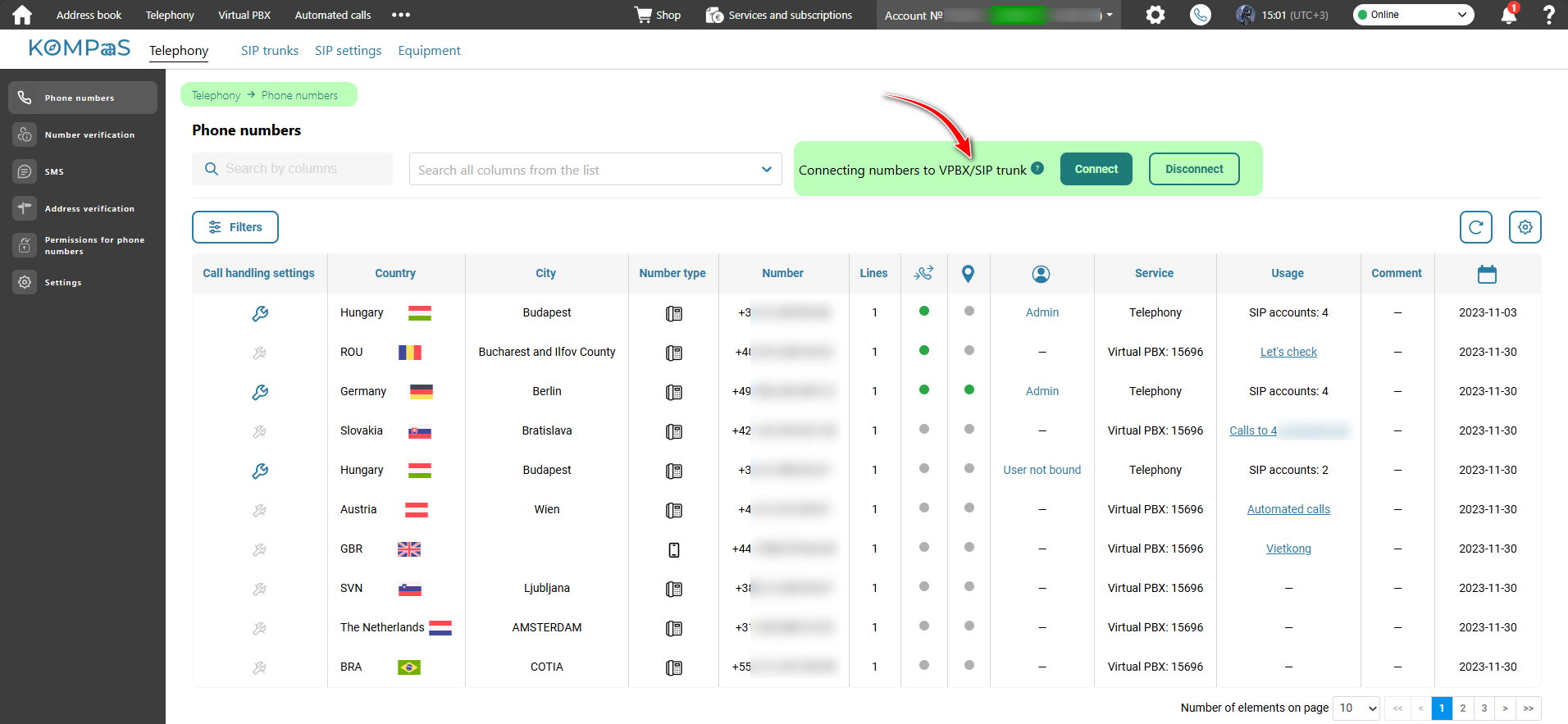Sort by the date calendar column icon

[x=1487, y=274]
